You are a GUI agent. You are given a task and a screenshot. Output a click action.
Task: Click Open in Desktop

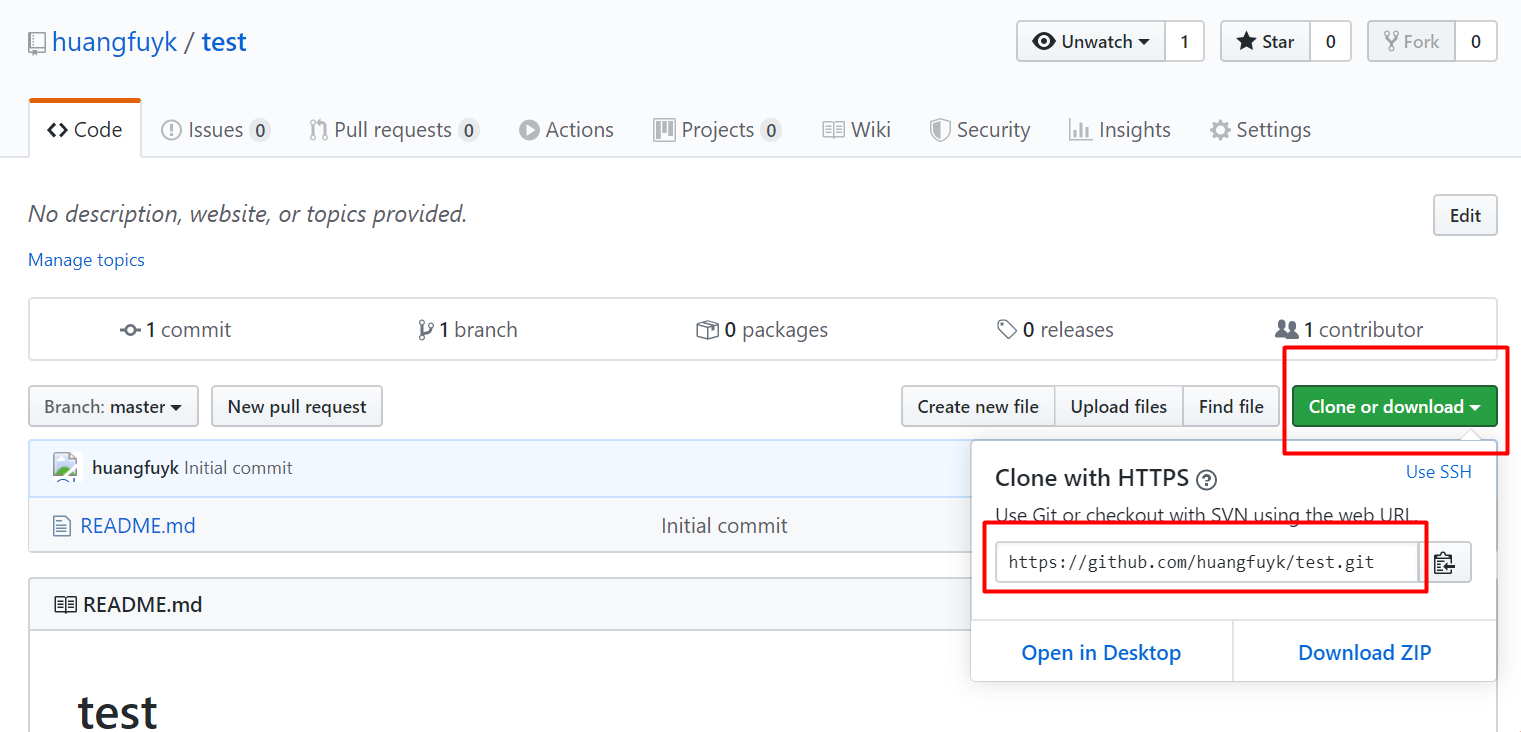(1101, 653)
